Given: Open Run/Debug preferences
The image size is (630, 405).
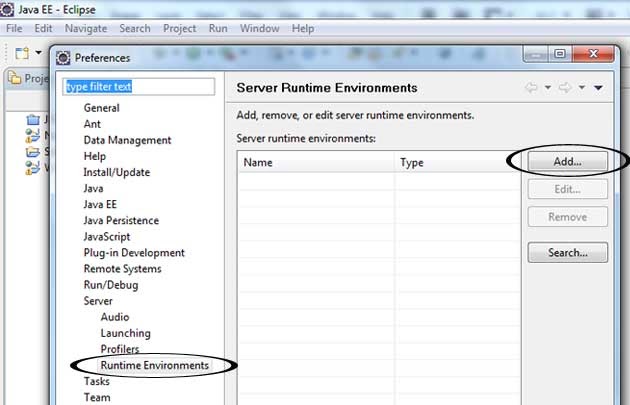Looking at the screenshot, I should pyautogui.click(x=111, y=285).
